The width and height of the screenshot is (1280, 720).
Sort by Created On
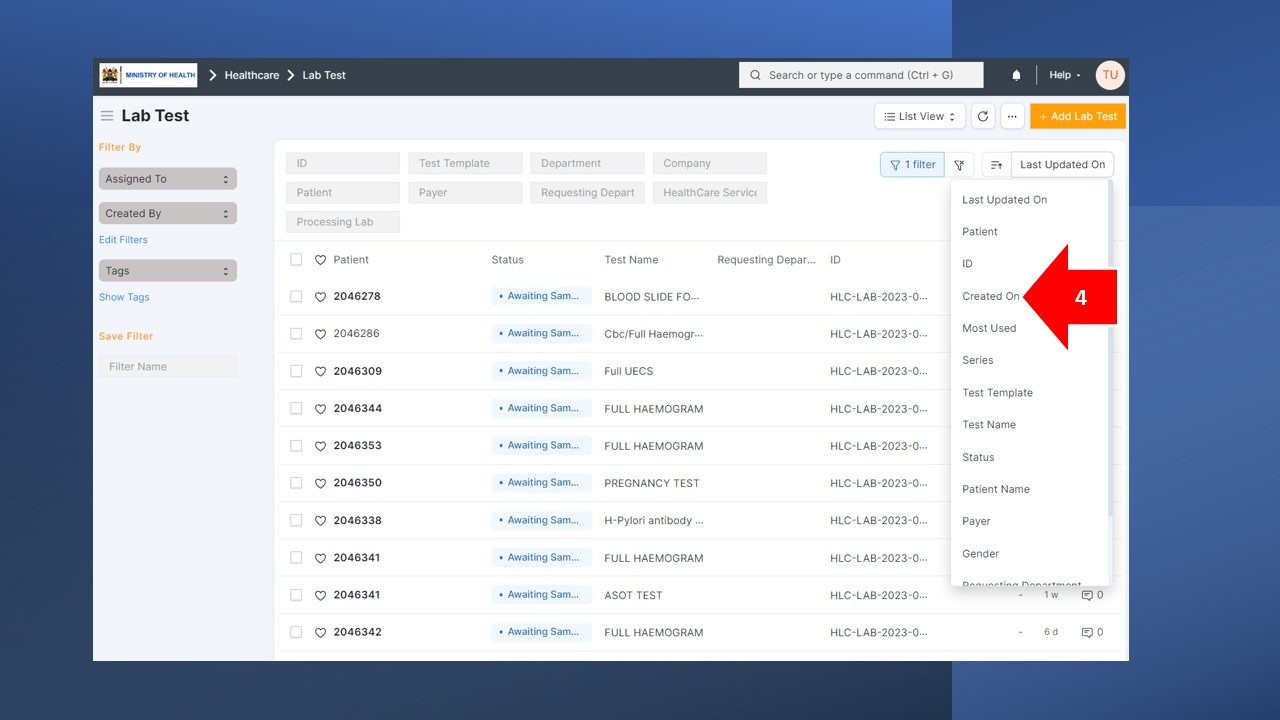[x=991, y=296]
